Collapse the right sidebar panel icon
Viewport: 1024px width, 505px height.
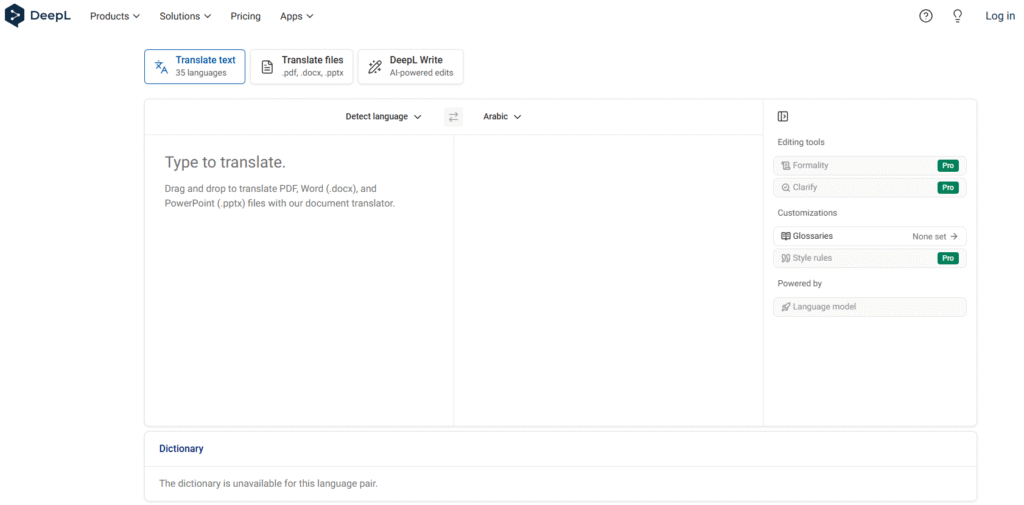783,117
